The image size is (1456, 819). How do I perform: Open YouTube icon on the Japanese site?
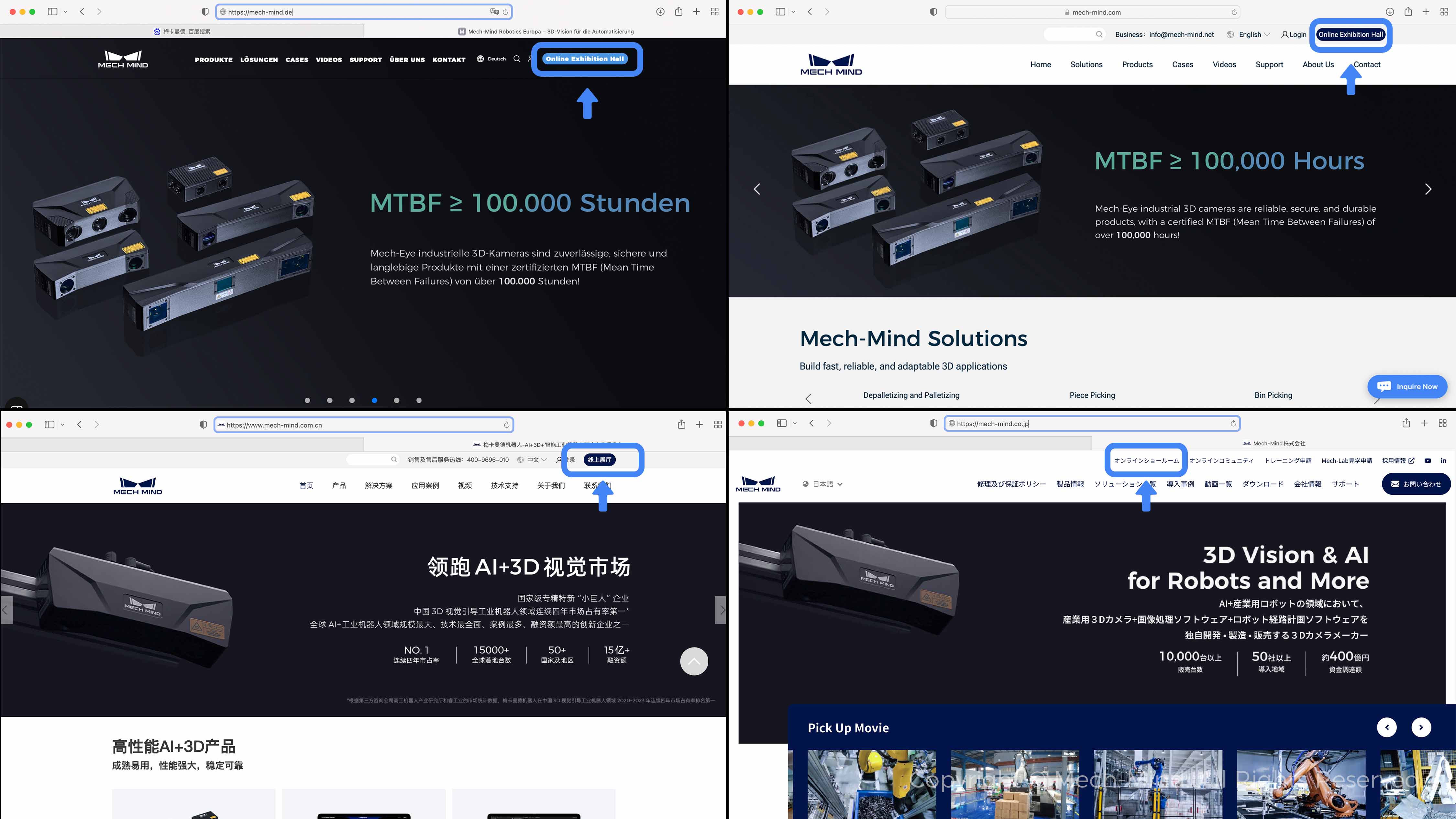pos(1428,461)
